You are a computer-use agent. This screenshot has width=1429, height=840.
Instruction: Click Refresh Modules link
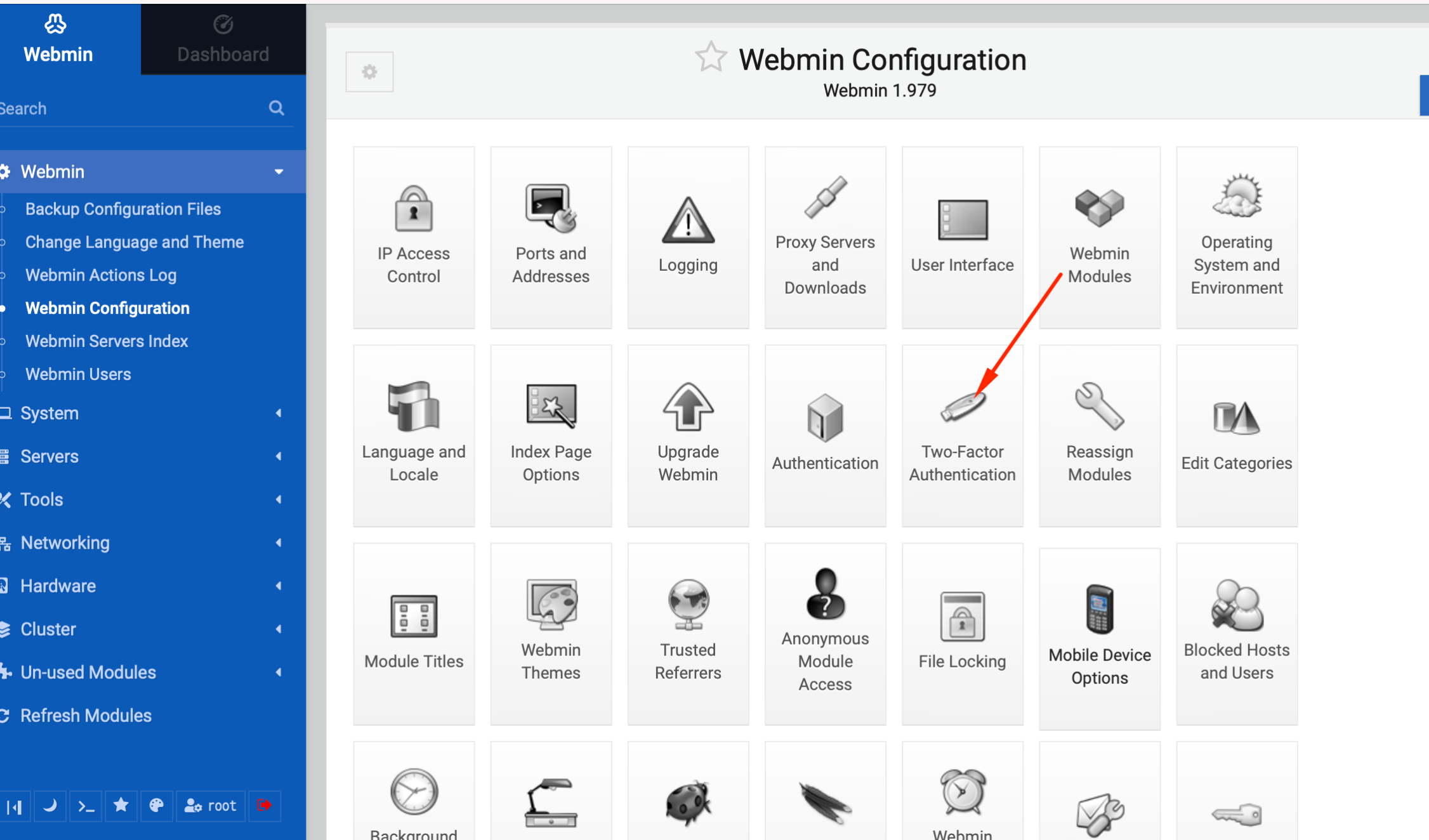pyautogui.click(x=86, y=716)
